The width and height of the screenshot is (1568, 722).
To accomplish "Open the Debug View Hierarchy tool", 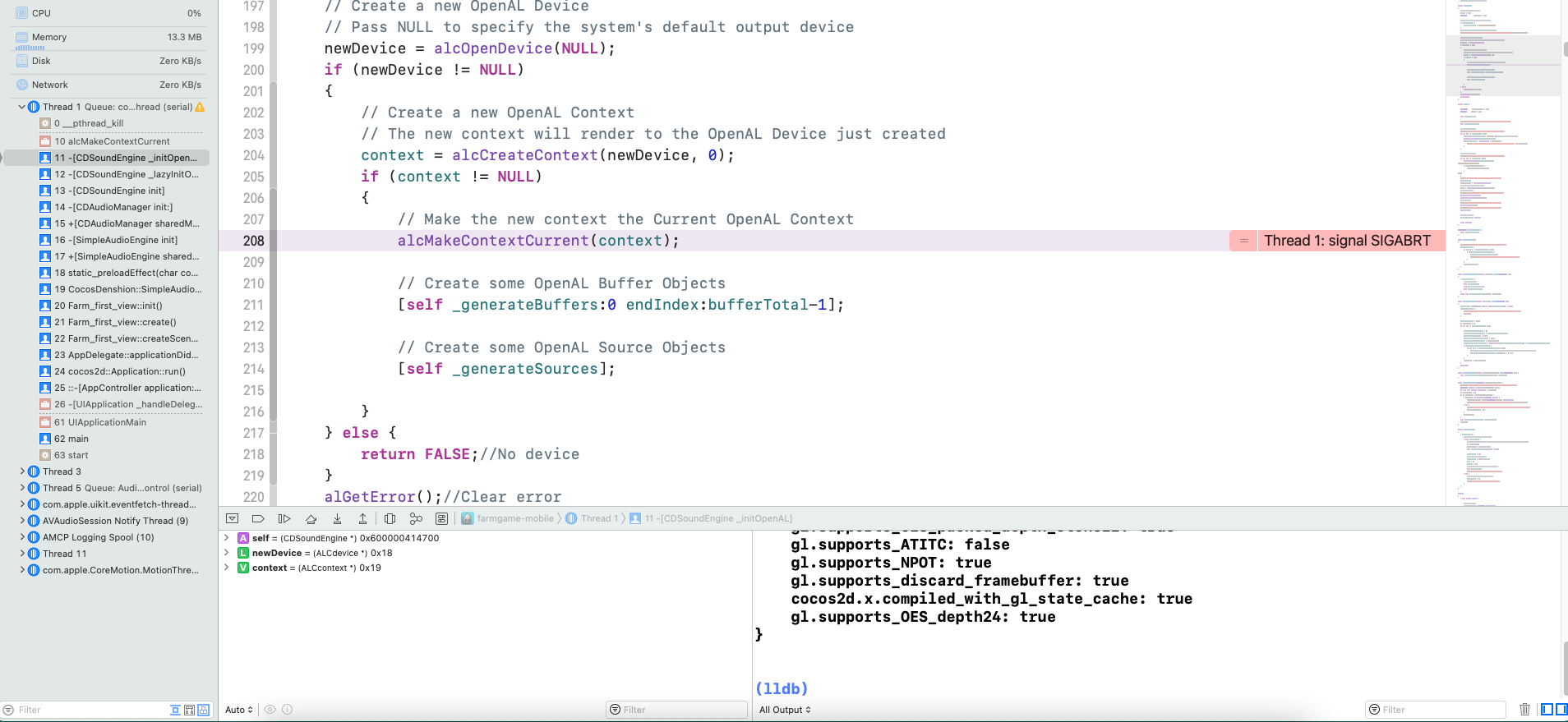I will pyautogui.click(x=390, y=518).
